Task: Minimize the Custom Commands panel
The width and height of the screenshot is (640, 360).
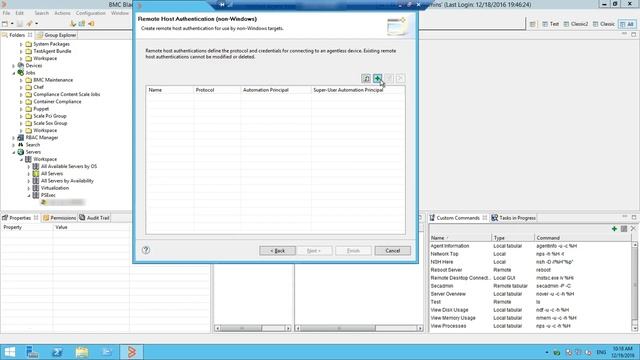Action: [624, 217]
